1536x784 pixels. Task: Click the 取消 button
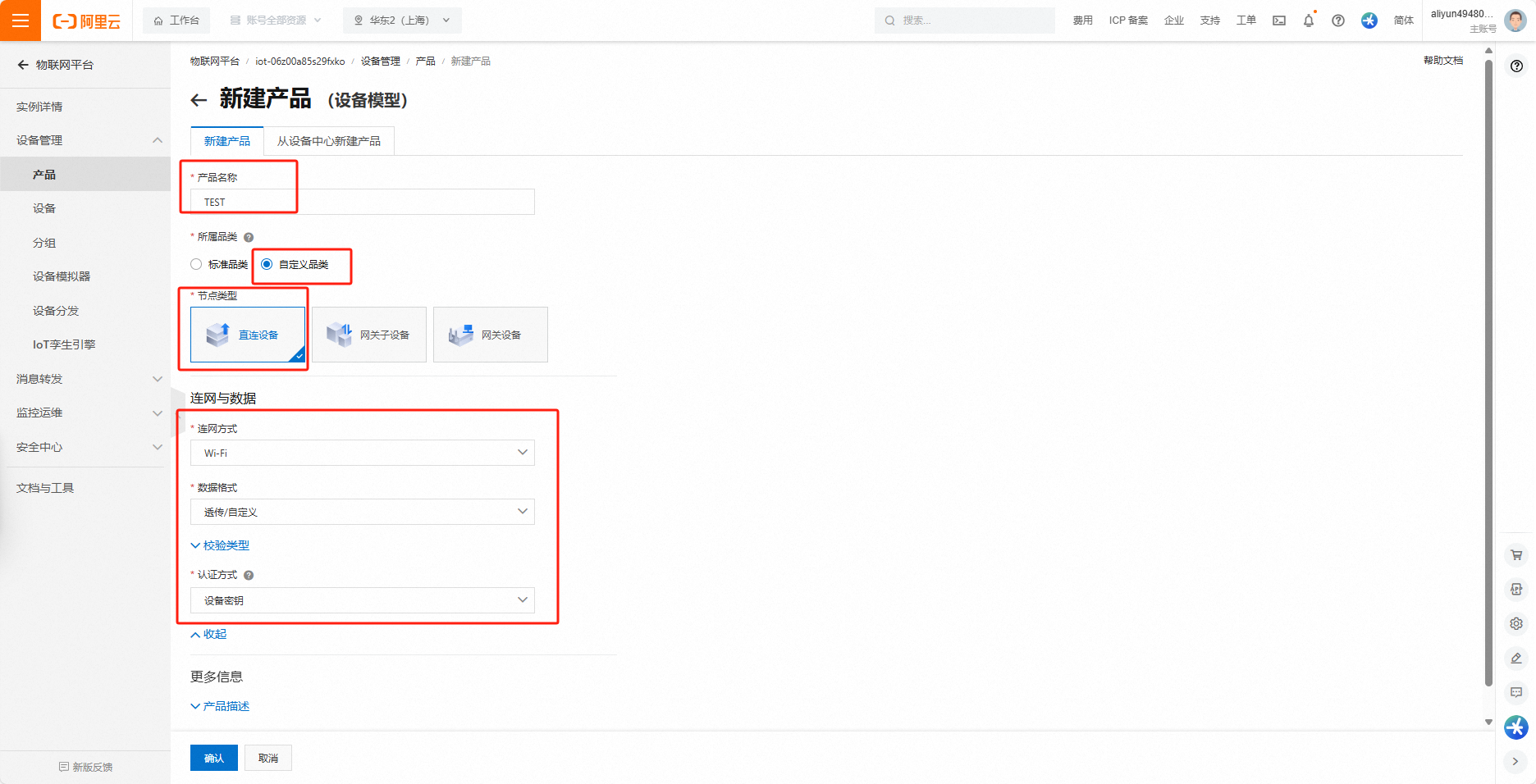[x=268, y=758]
